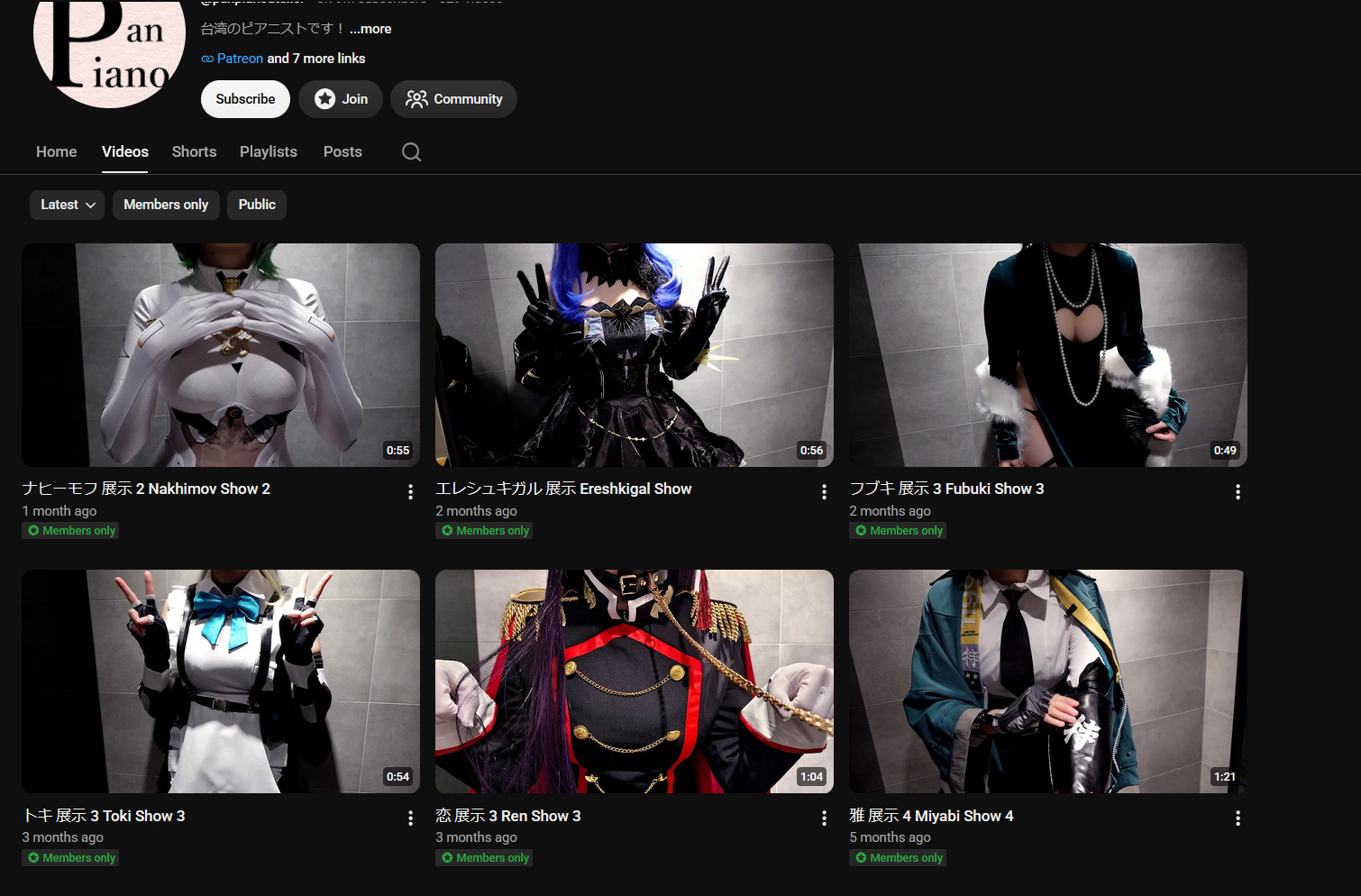1361x896 pixels.
Task: Filter videos by Public chip
Action: point(257,205)
